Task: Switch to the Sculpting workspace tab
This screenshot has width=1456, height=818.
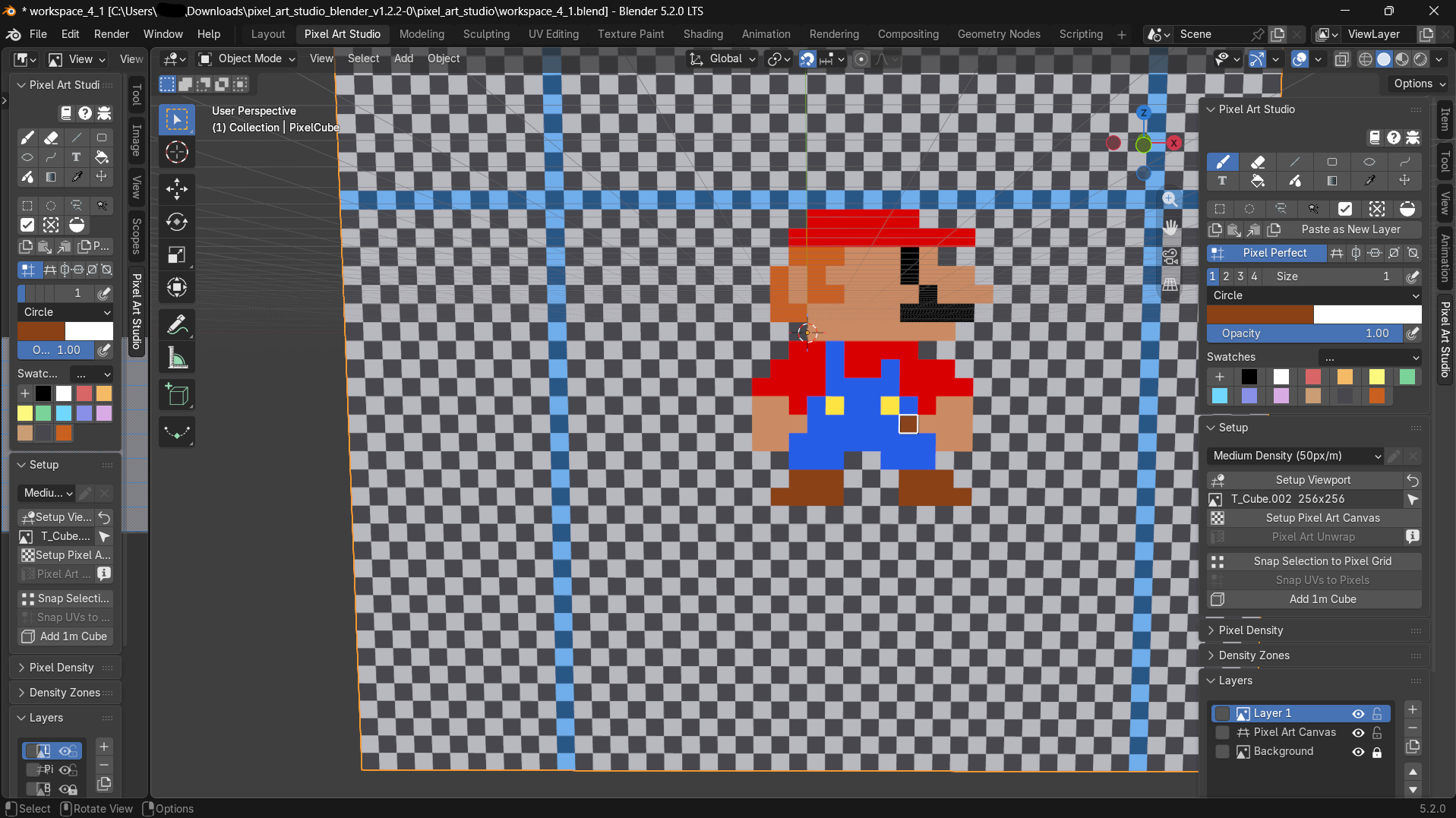Action: coord(486,34)
